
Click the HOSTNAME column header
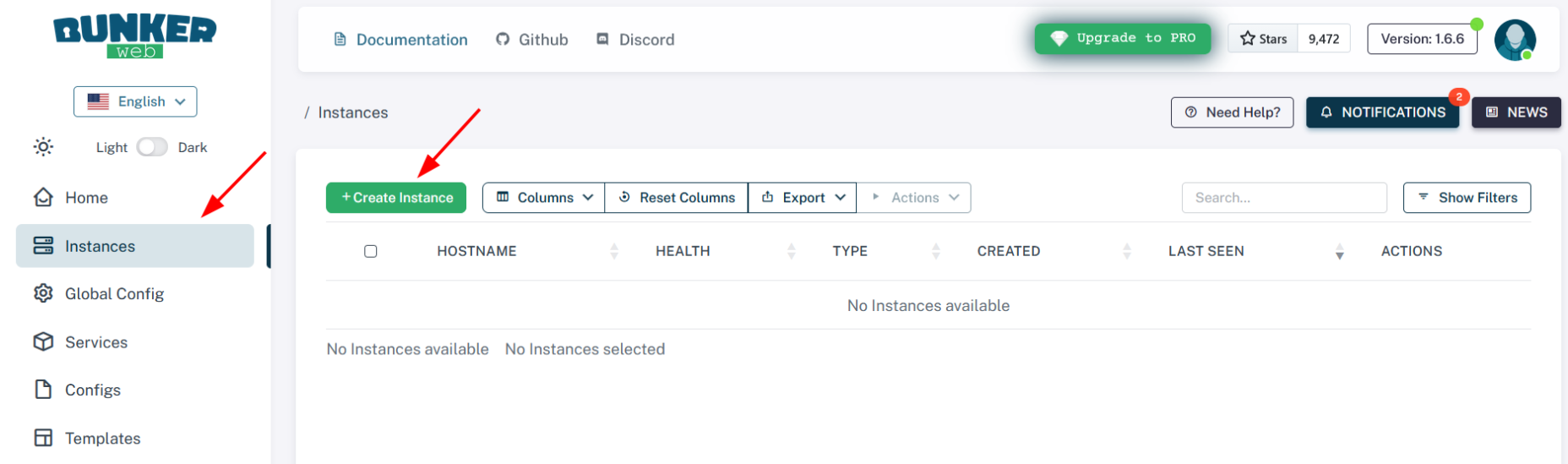point(476,251)
